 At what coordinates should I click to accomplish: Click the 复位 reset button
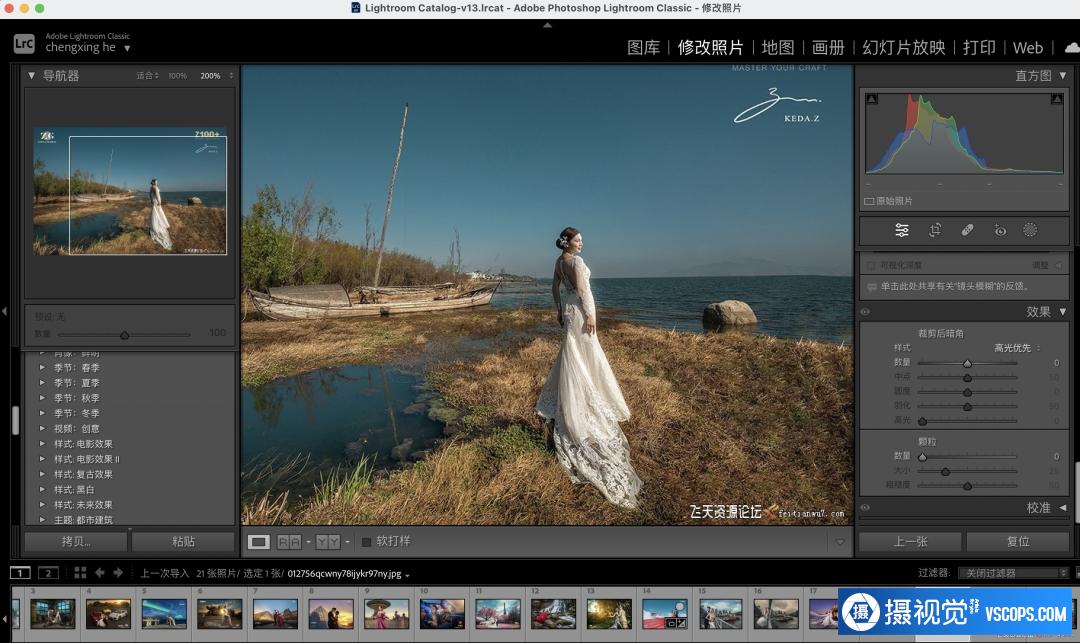tap(1018, 542)
